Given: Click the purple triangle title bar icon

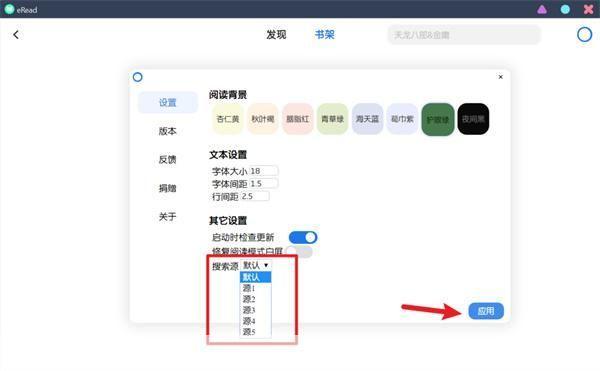Looking at the screenshot, I should click(542, 9).
